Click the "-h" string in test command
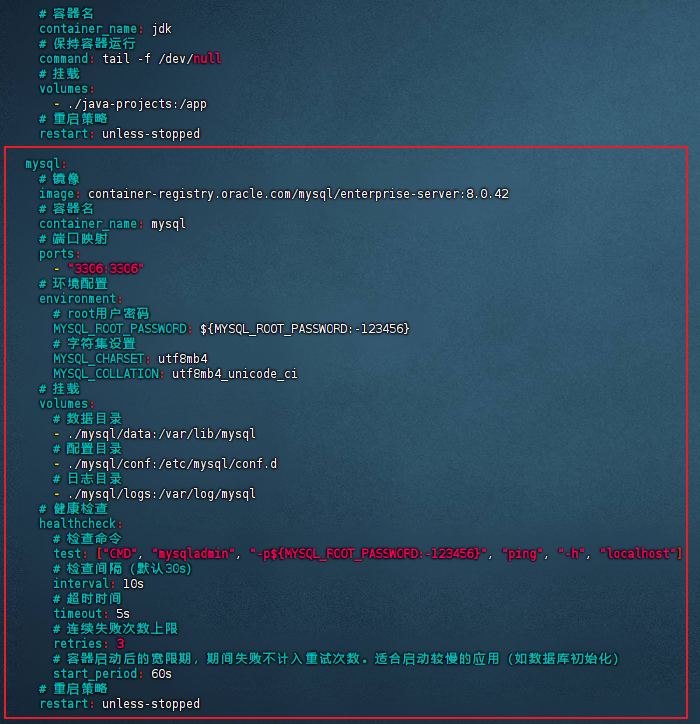The height and width of the screenshot is (724, 700). (571, 554)
